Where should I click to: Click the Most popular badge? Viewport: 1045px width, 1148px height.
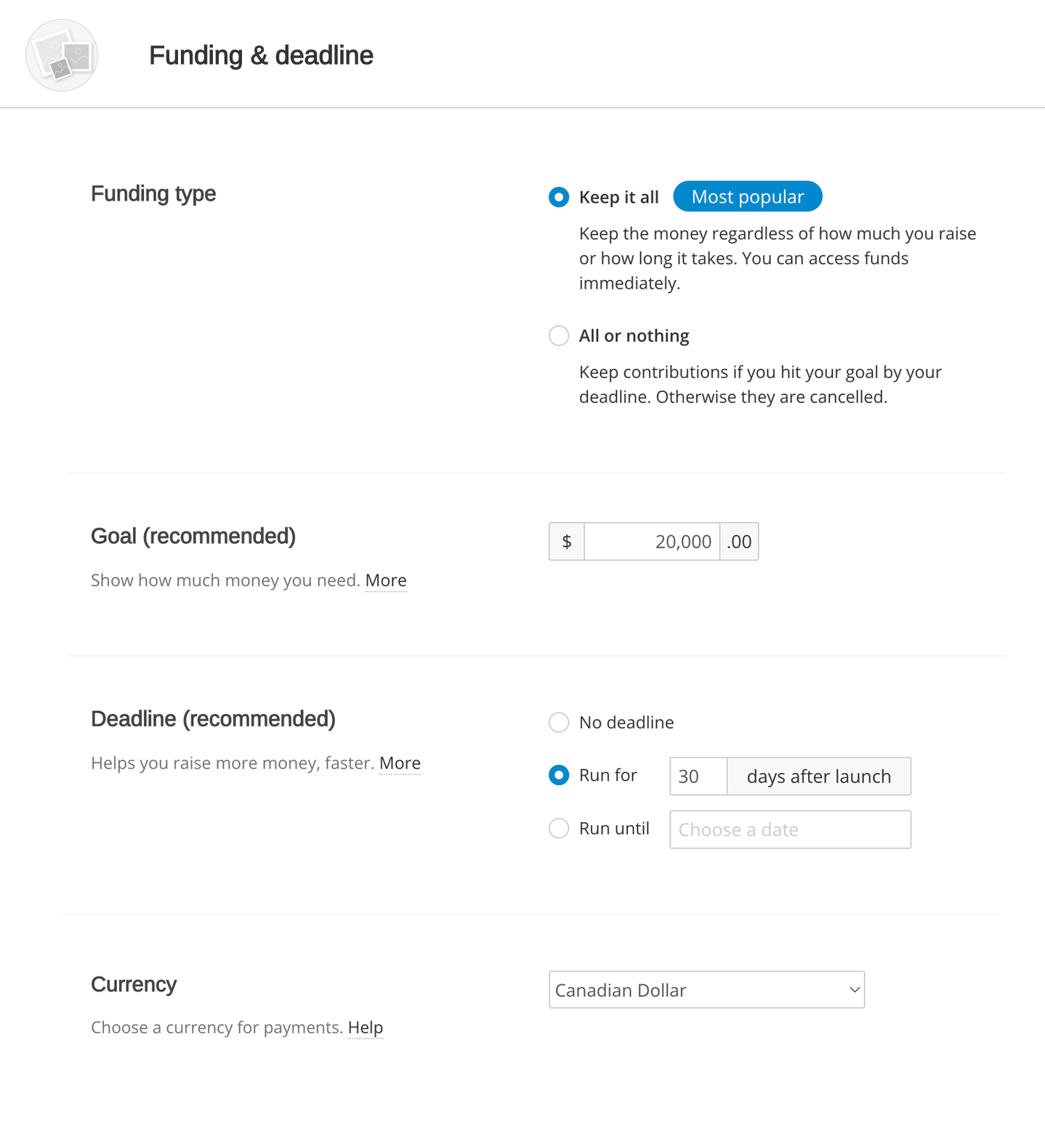pyautogui.click(x=748, y=196)
